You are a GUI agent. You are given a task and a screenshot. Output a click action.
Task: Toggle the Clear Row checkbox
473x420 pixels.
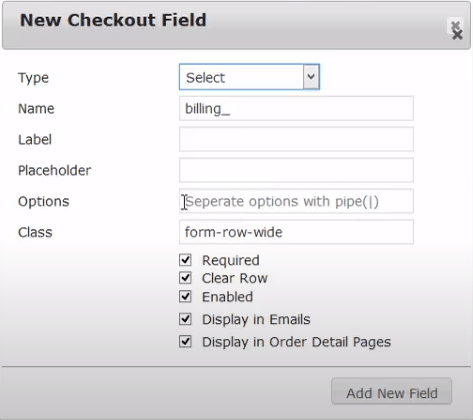[185, 278]
